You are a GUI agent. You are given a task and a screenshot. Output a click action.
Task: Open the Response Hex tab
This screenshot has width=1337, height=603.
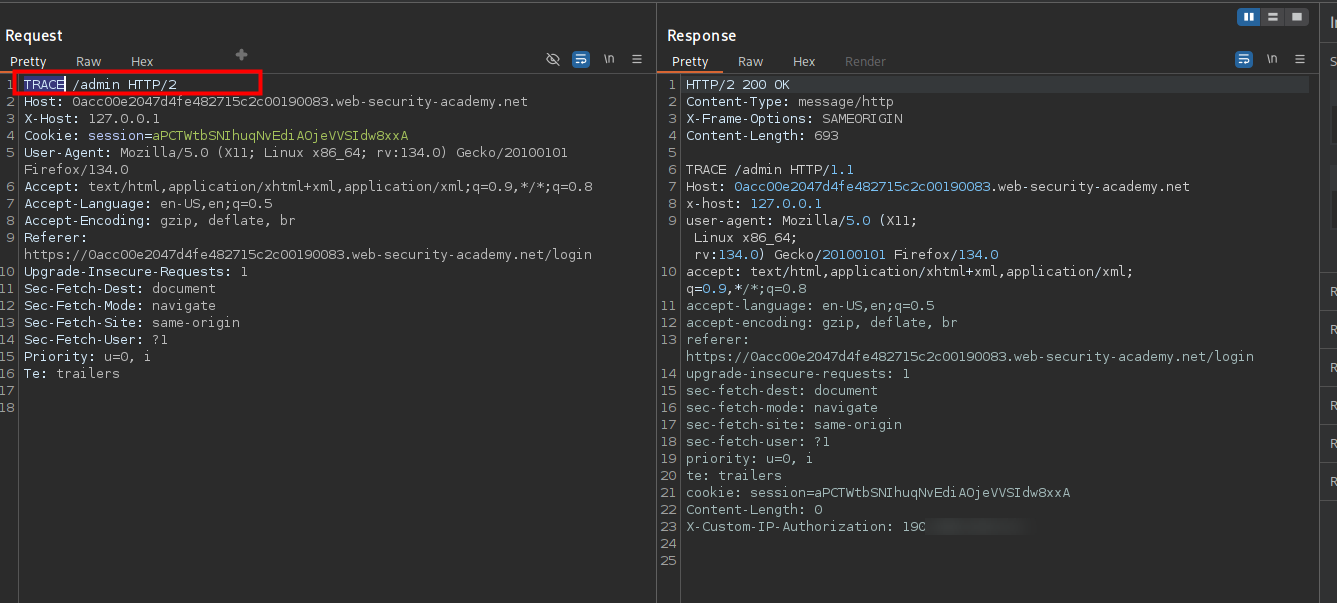(804, 62)
